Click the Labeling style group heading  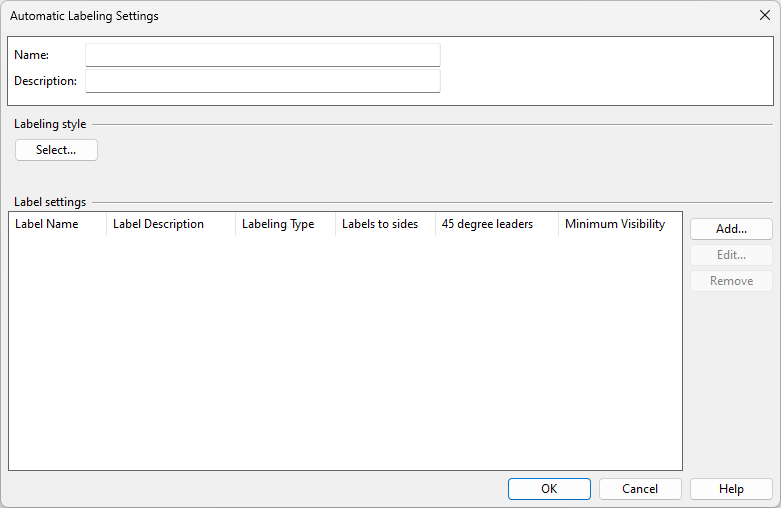[50, 124]
